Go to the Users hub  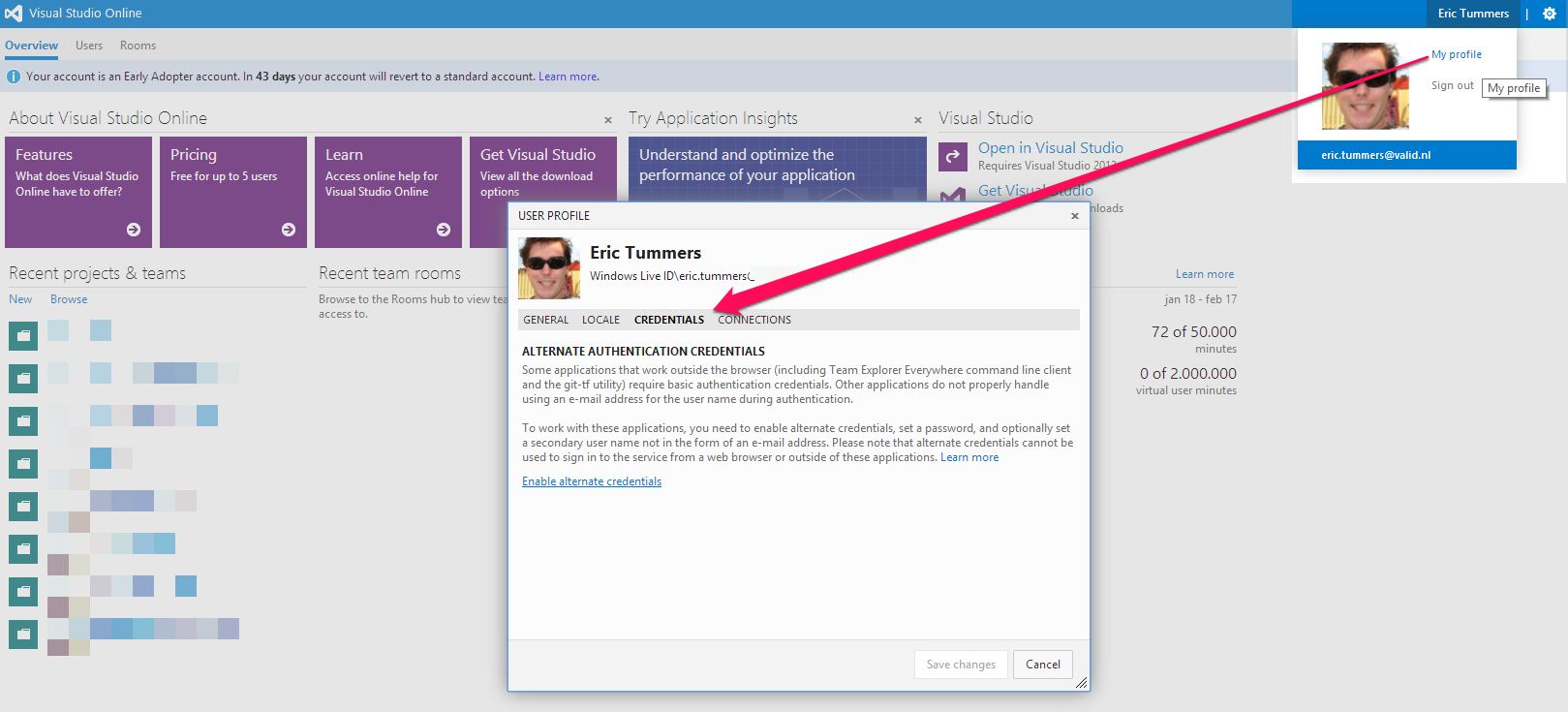tap(89, 46)
